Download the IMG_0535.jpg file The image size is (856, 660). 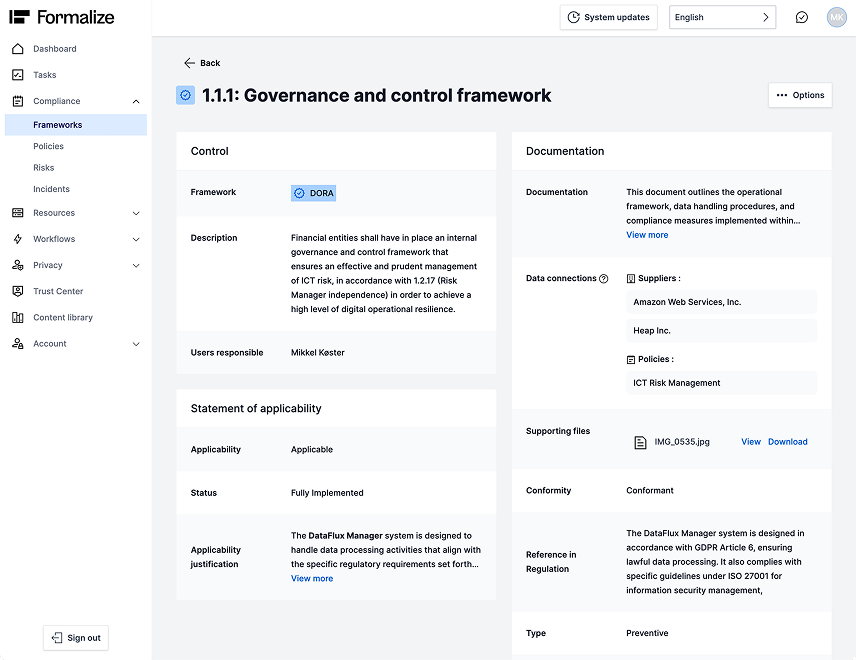pos(787,442)
